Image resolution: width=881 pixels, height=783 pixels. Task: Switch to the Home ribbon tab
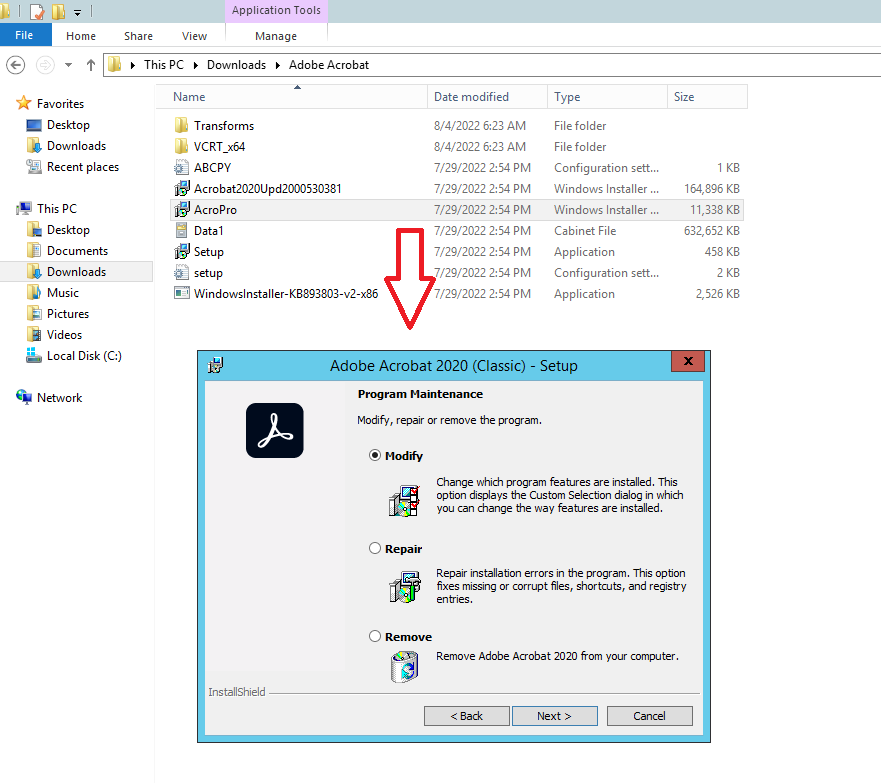81,36
